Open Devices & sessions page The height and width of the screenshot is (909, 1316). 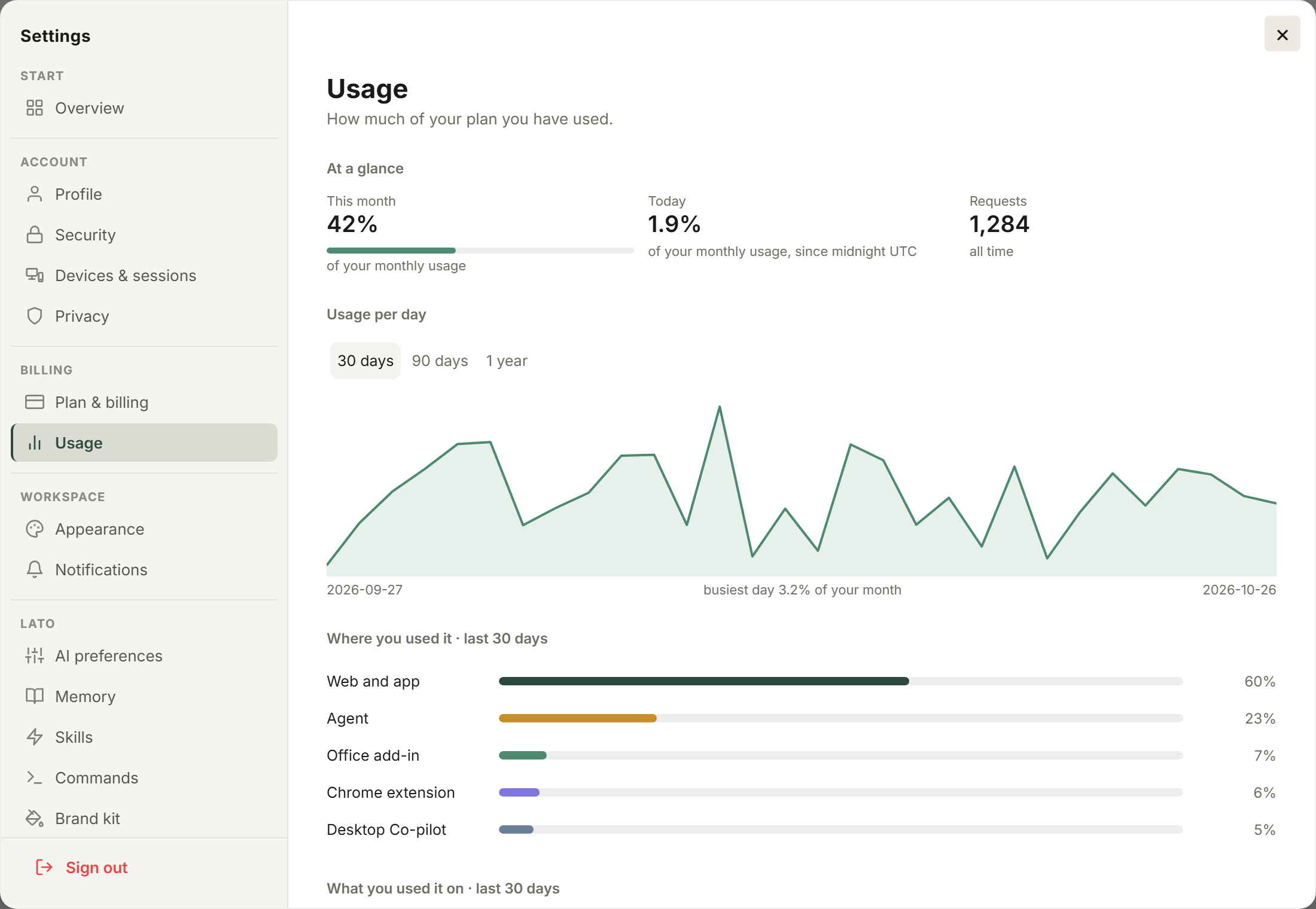144,276
